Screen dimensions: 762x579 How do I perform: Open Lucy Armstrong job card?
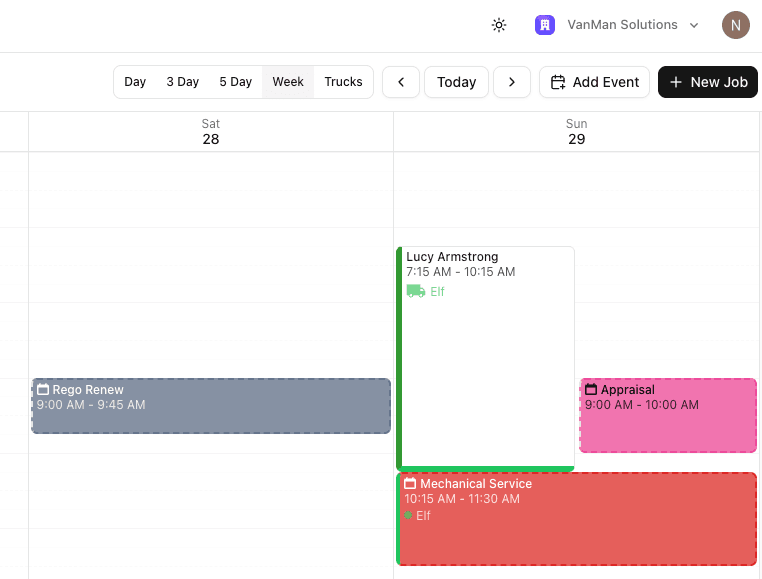tap(485, 359)
